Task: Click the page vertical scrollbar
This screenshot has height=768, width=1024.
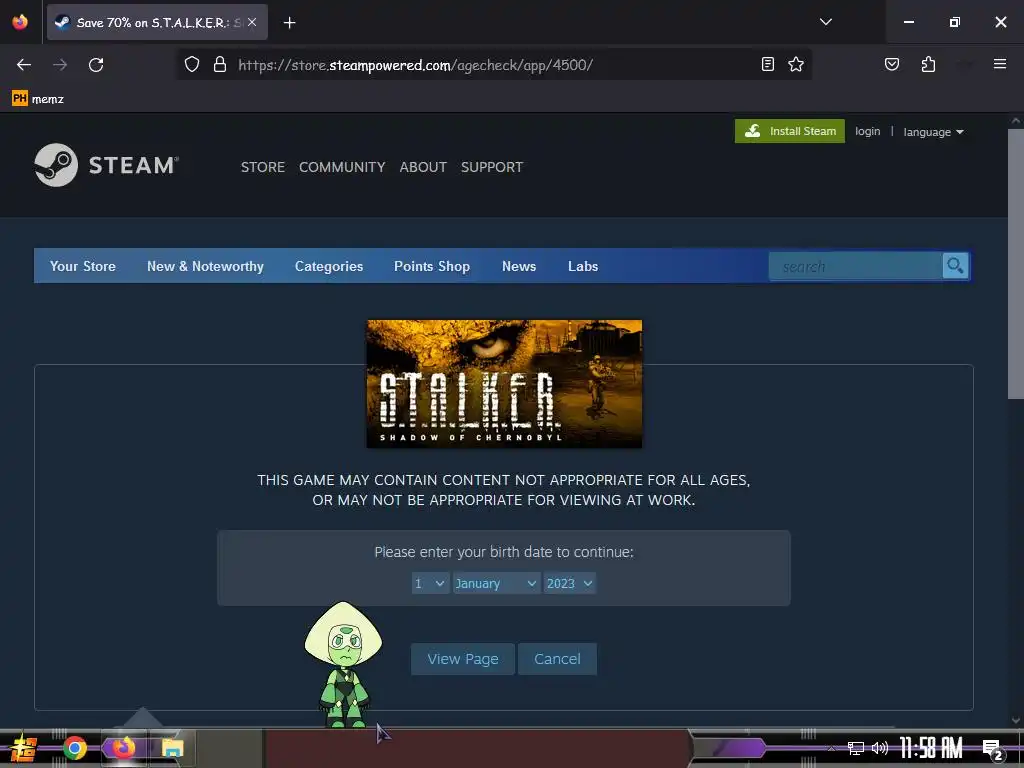Action: click(x=1016, y=264)
